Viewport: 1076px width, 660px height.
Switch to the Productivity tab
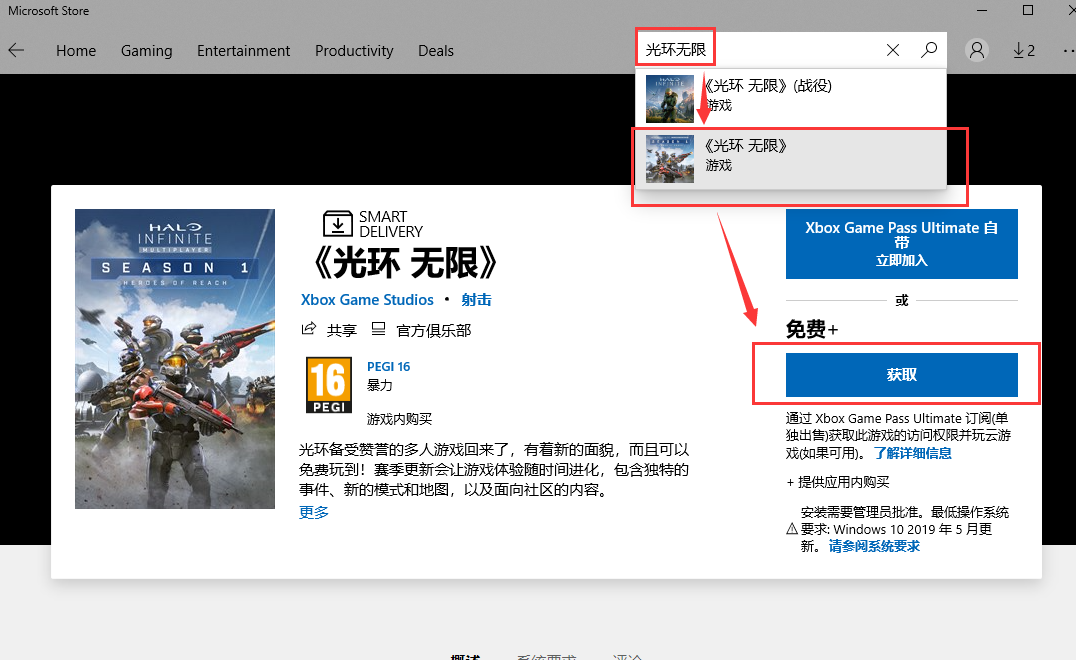354,51
